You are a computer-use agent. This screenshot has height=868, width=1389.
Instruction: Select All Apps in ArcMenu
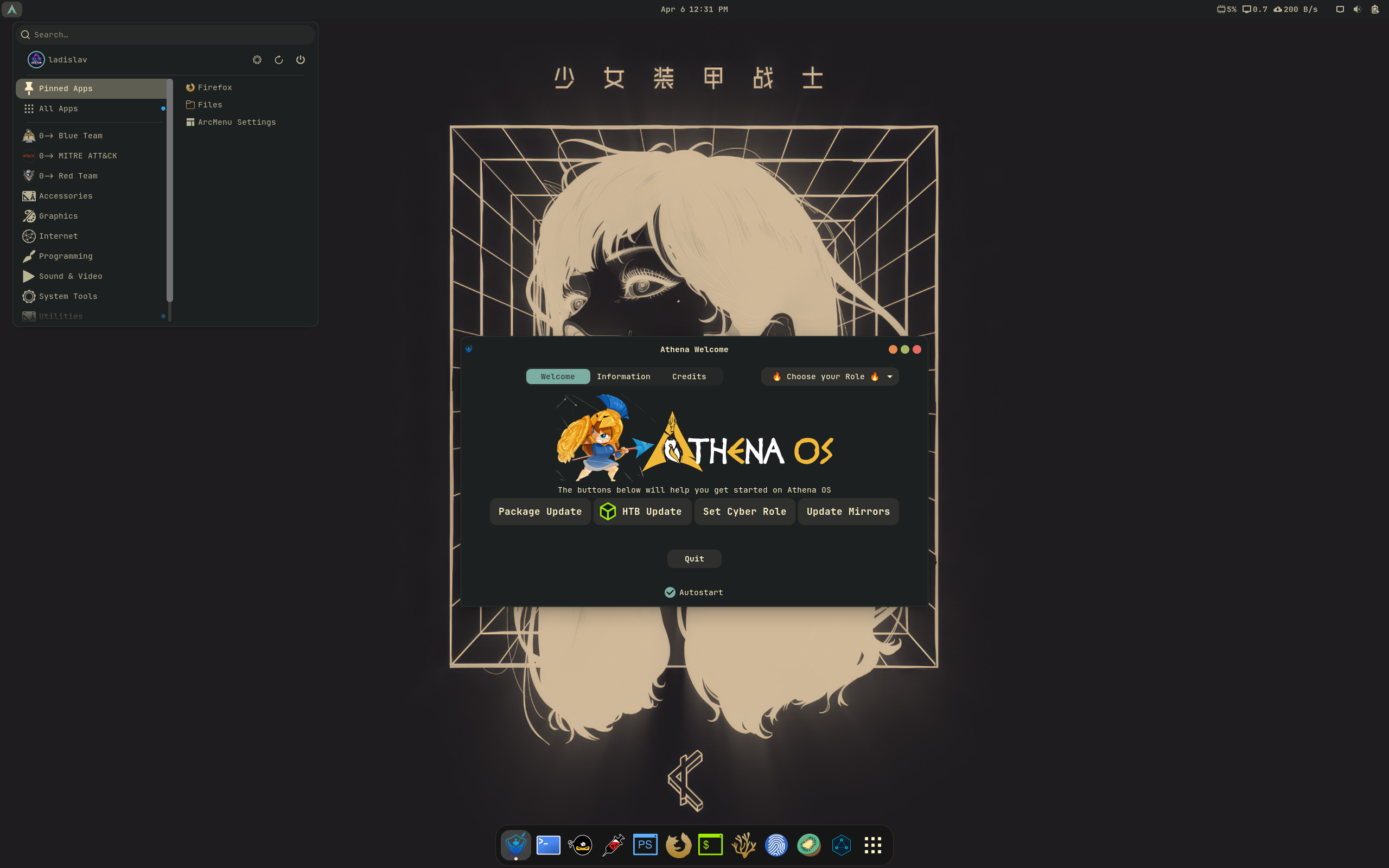(x=91, y=108)
